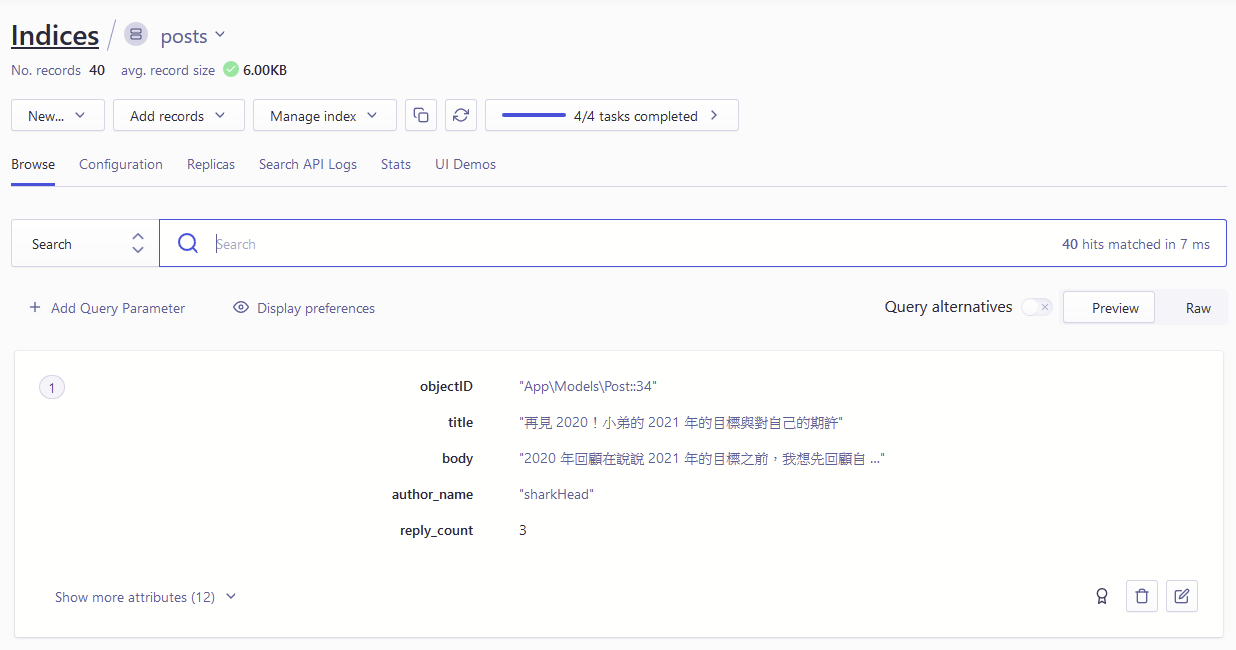The image size is (1236, 650).
Task: Go to the Indices breadcrumb link
Action: (x=55, y=36)
